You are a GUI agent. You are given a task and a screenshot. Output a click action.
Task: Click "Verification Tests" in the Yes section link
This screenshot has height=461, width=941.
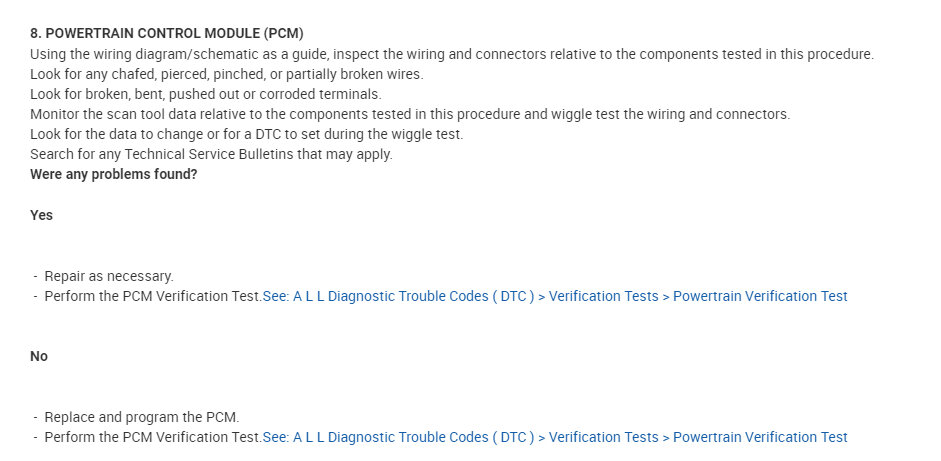click(x=603, y=296)
